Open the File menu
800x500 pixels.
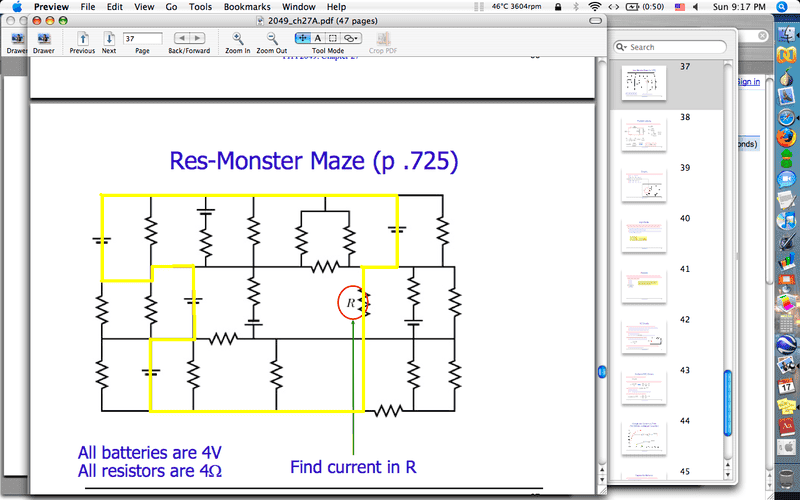pos(88,7)
